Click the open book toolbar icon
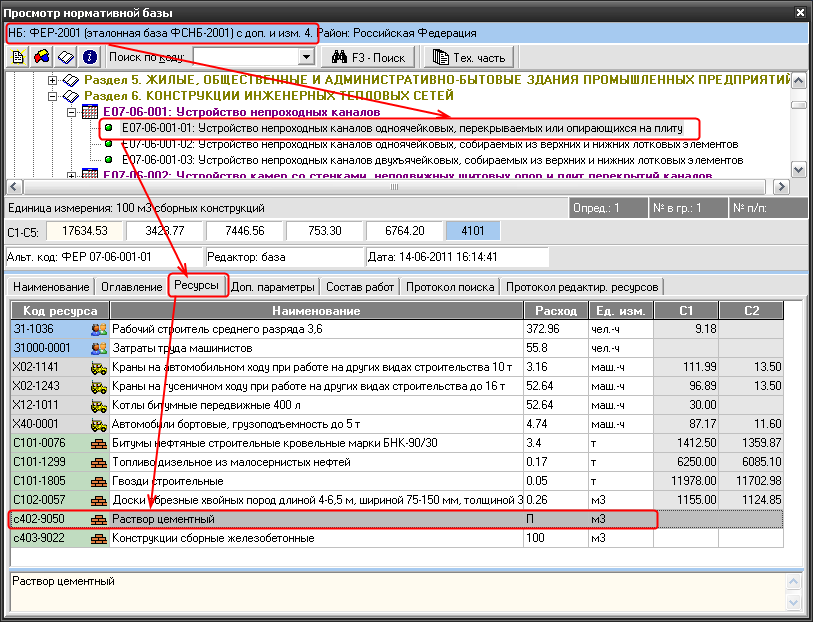 pyautogui.click(x=65, y=57)
